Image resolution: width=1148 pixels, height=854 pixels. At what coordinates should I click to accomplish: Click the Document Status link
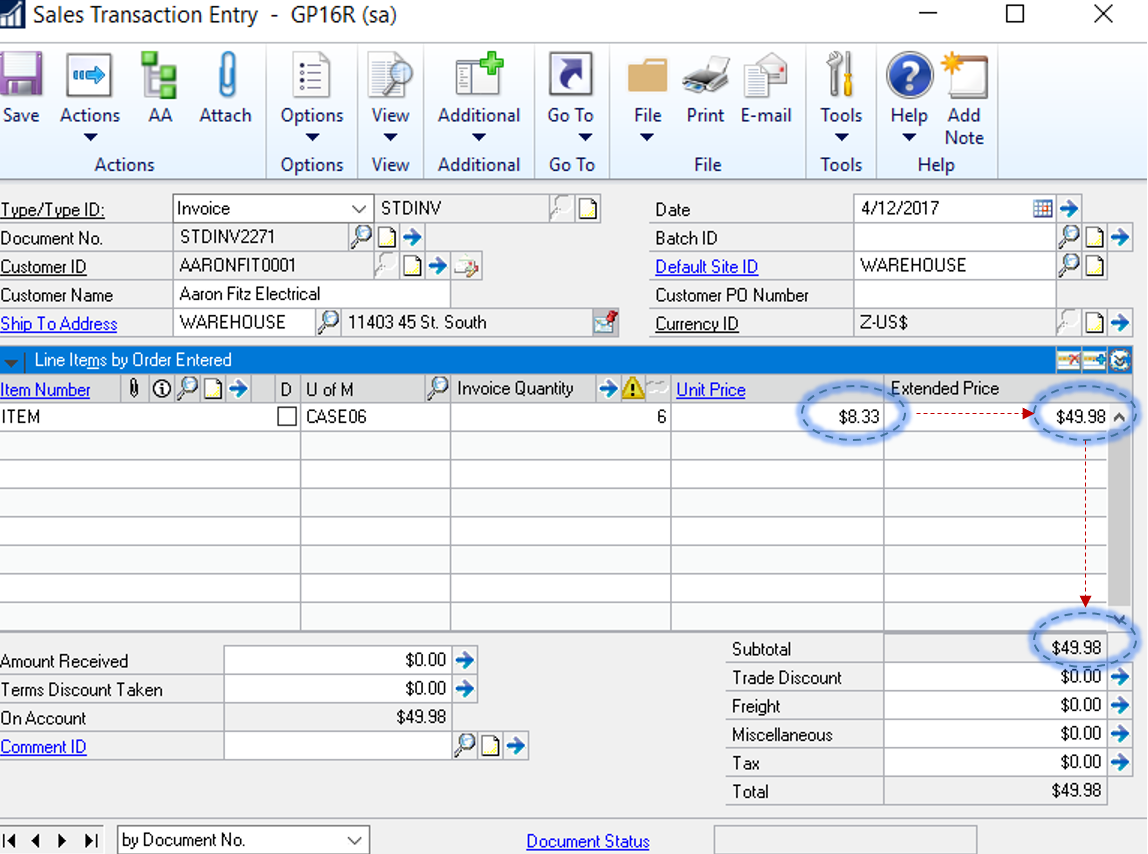(x=587, y=841)
